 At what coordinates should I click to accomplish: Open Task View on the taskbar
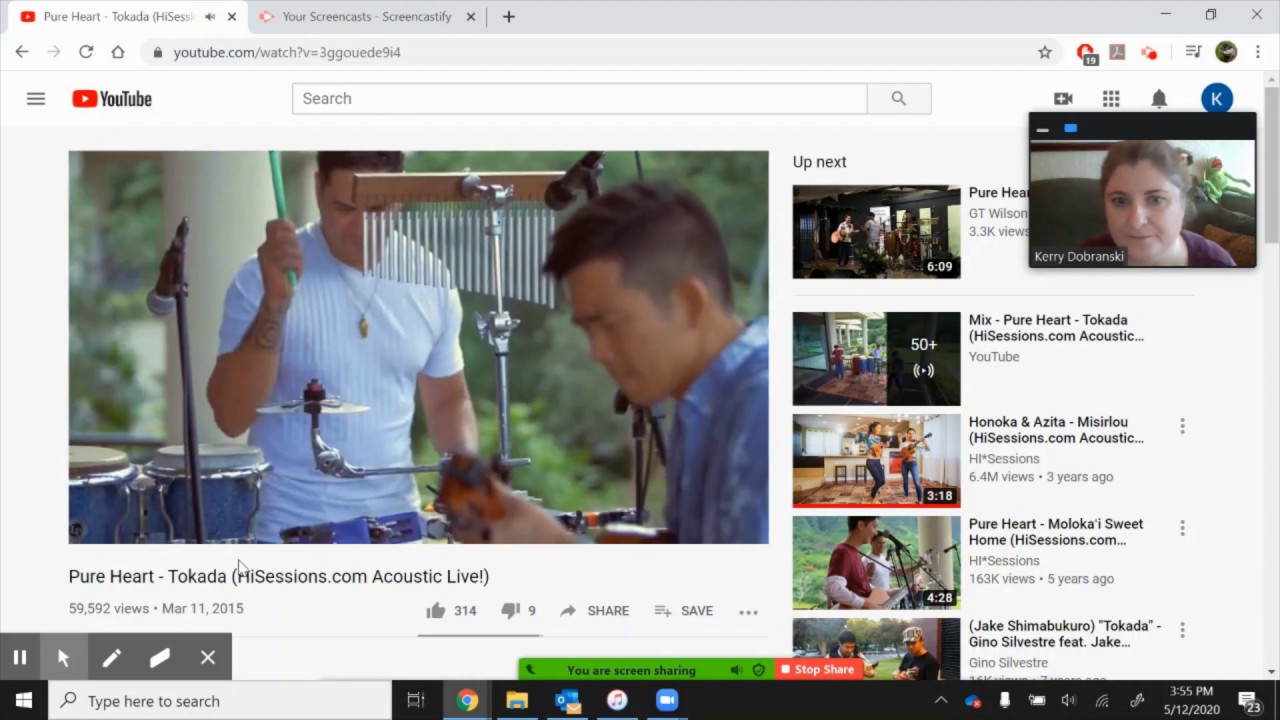(416, 701)
